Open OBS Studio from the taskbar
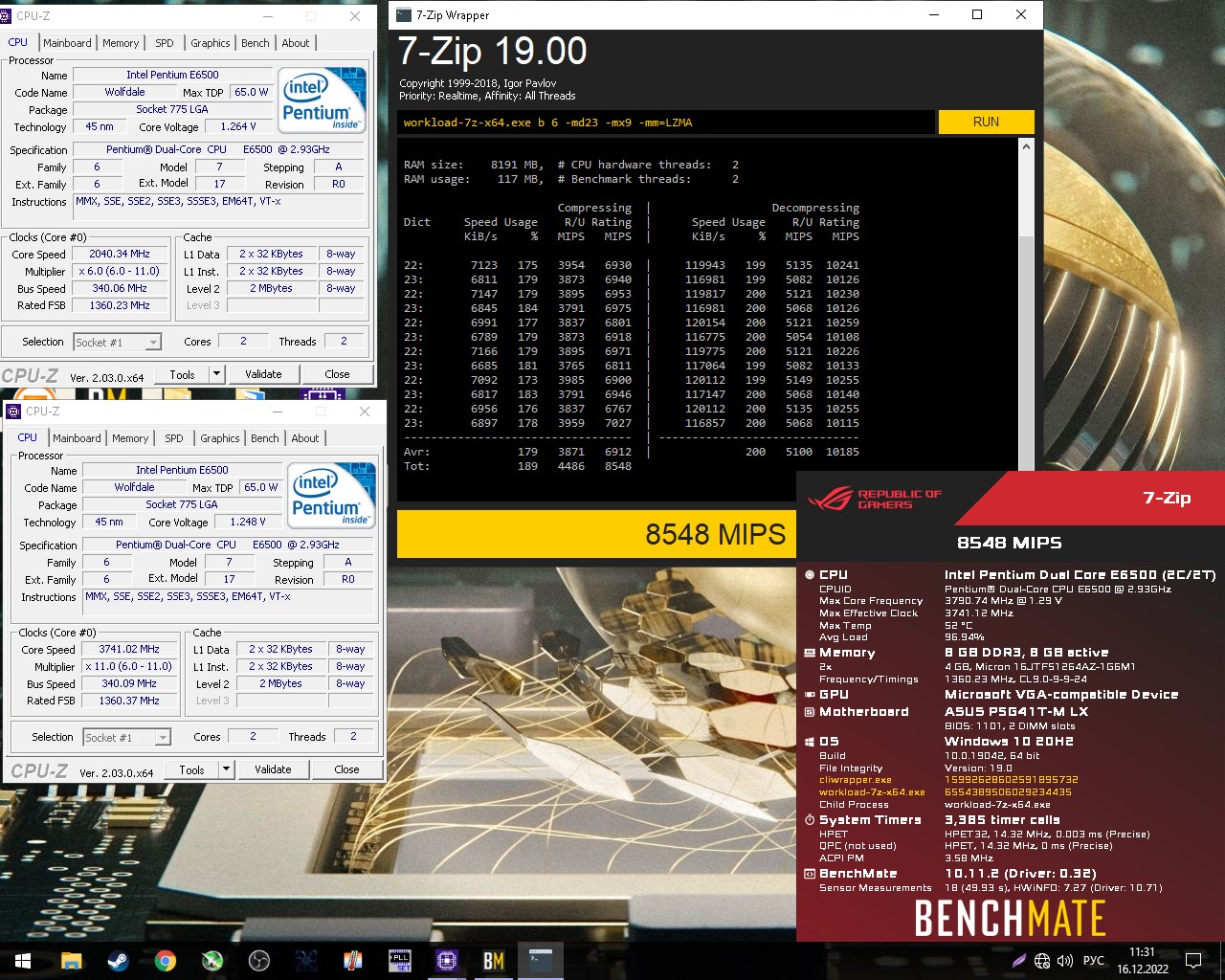 coord(258,961)
